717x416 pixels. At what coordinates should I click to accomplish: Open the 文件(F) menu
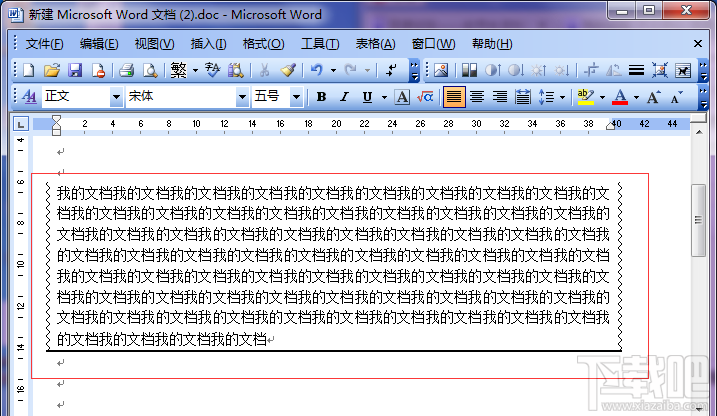[x=44, y=44]
